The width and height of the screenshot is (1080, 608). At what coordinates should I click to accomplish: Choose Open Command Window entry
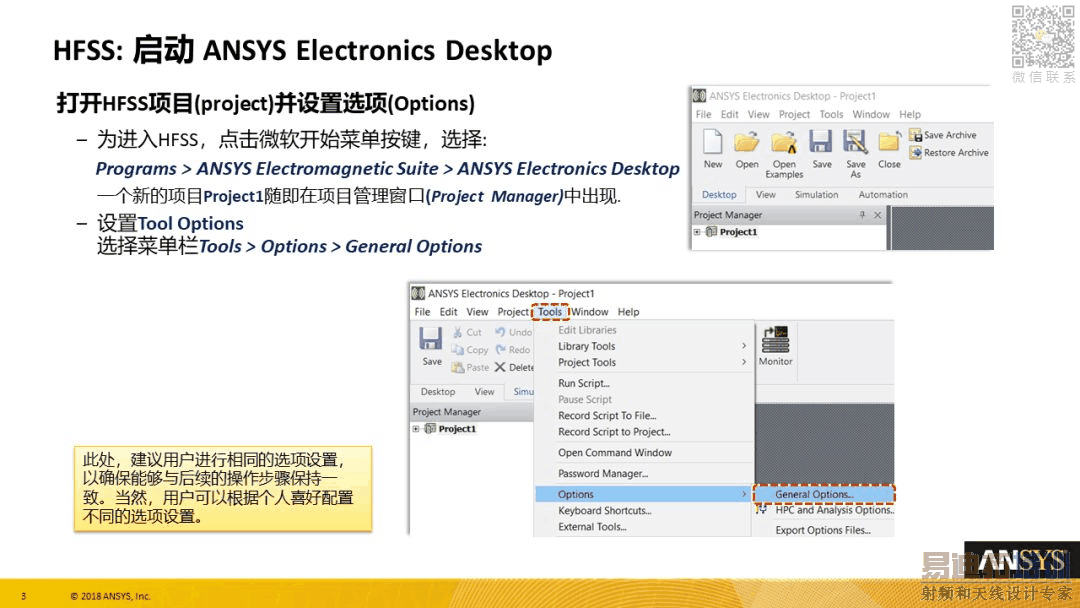click(x=615, y=453)
